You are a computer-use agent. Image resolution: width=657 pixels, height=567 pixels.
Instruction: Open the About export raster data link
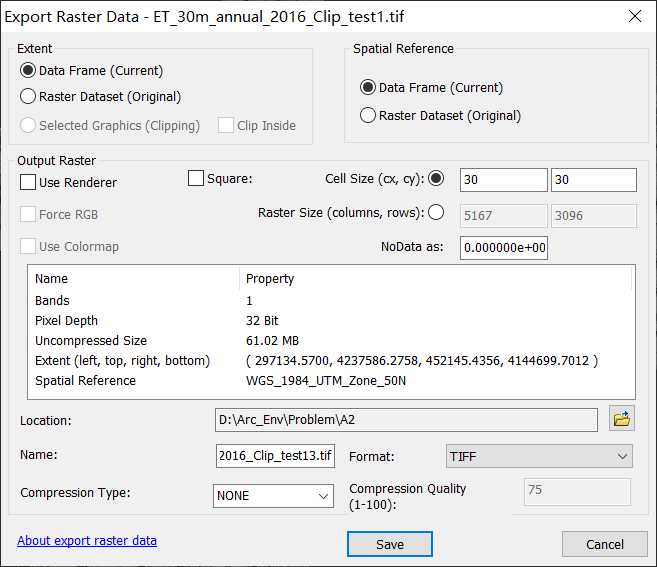tap(87, 541)
